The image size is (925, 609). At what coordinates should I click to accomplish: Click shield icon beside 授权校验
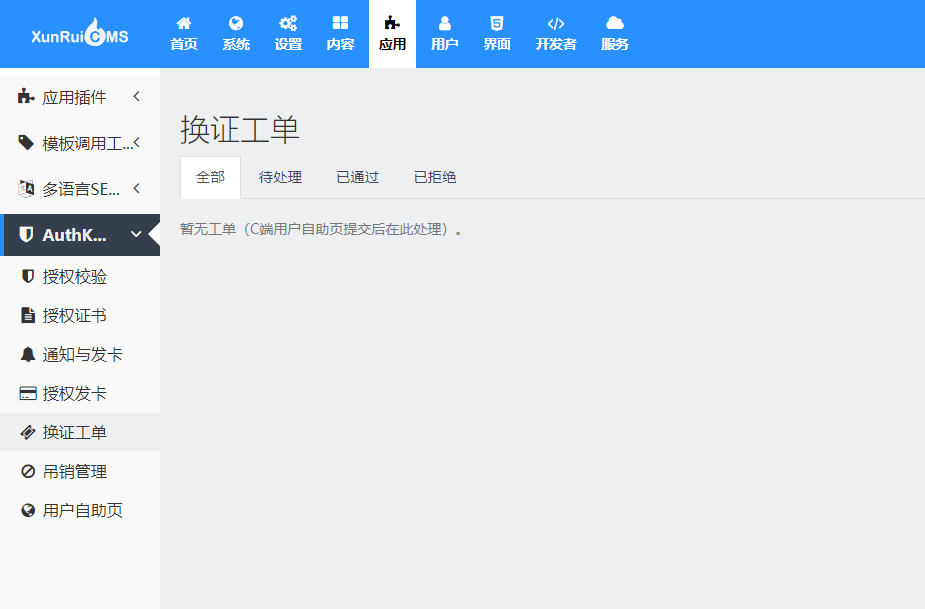[27, 276]
